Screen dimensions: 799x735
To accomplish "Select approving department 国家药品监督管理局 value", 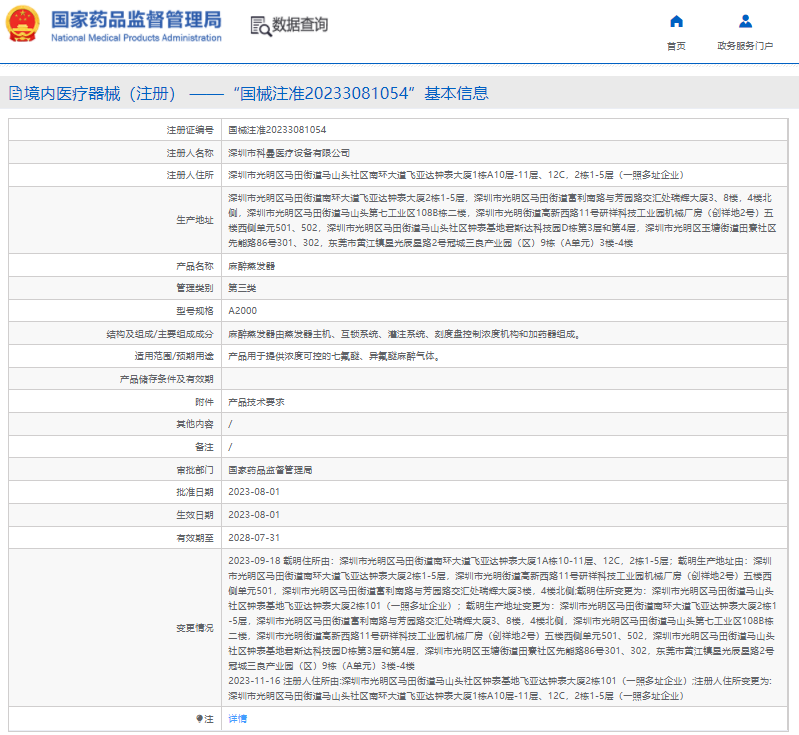I will click(270, 469).
